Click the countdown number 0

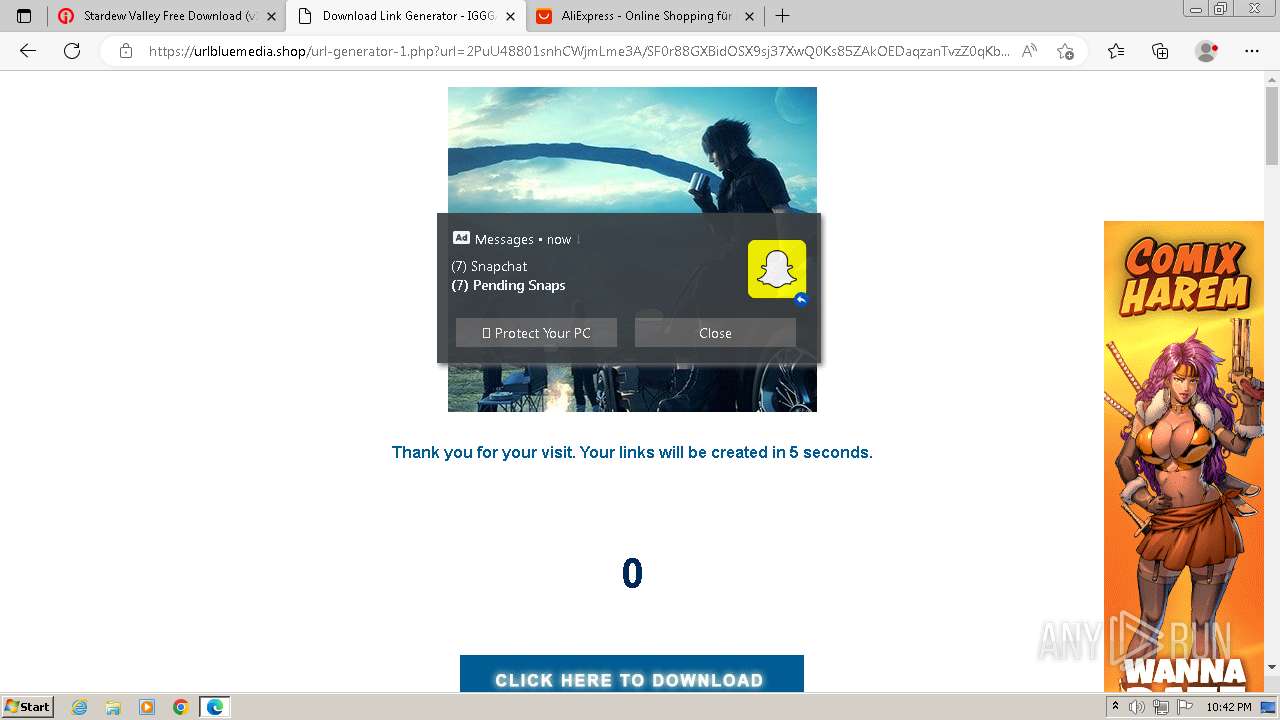(x=632, y=573)
